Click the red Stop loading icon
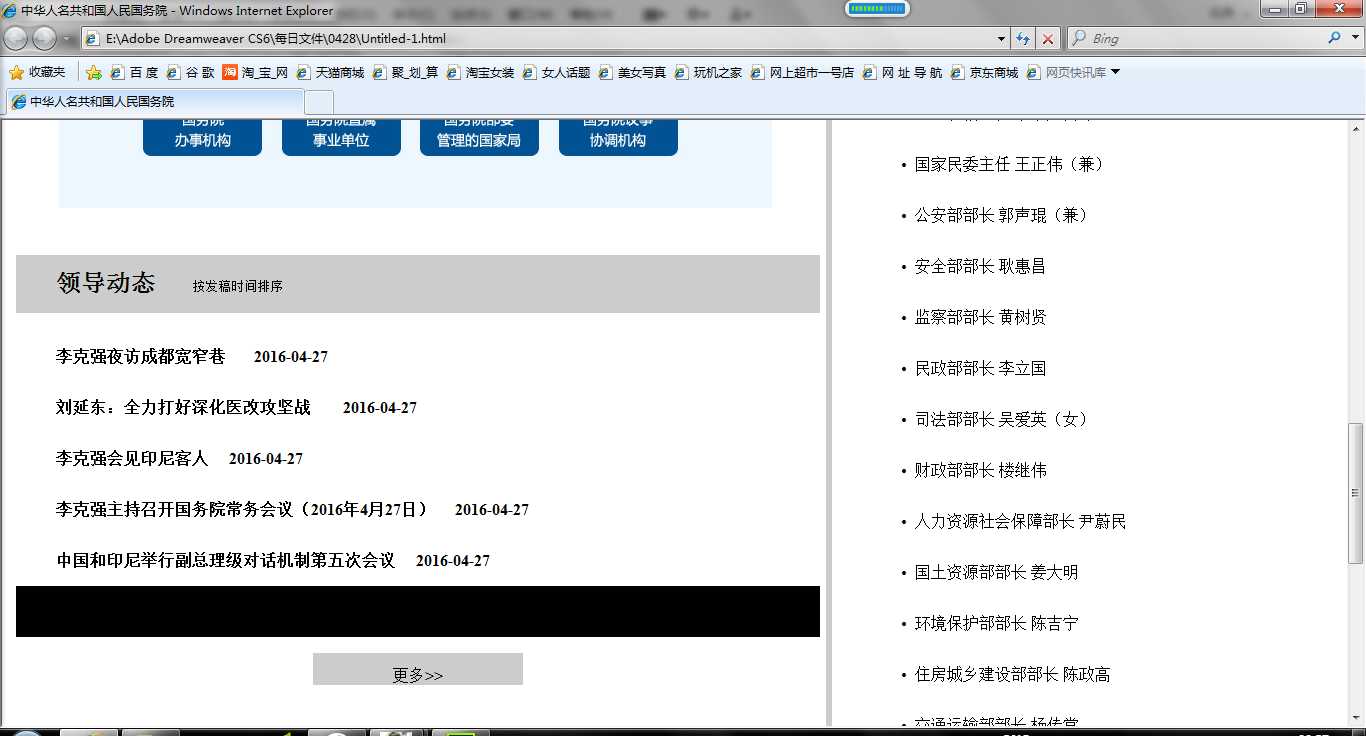This screenshot has width=1366, height=736. (x=1047, y=39)
